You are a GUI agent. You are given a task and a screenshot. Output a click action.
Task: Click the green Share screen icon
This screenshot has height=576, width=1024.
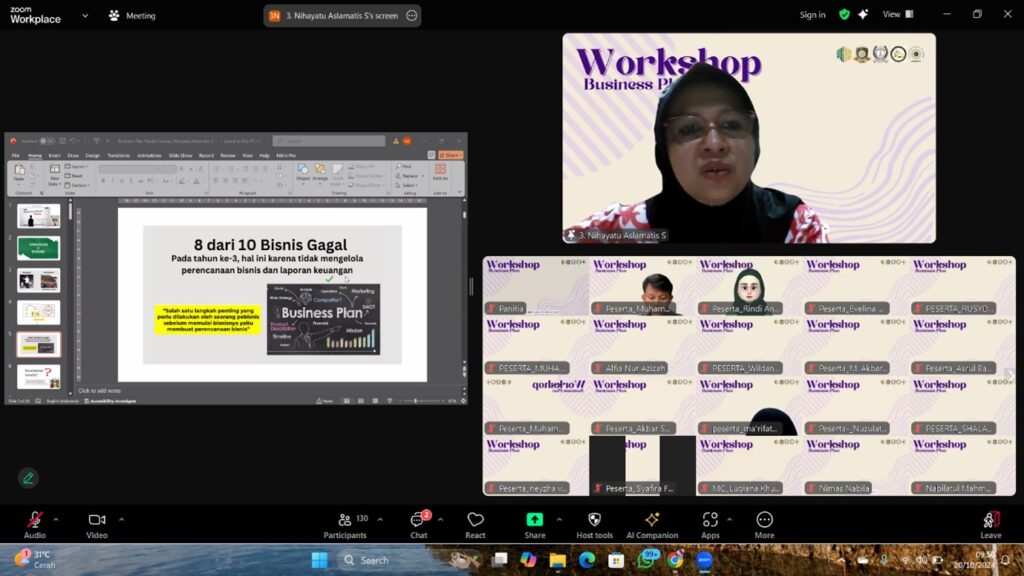pos(535,524)
